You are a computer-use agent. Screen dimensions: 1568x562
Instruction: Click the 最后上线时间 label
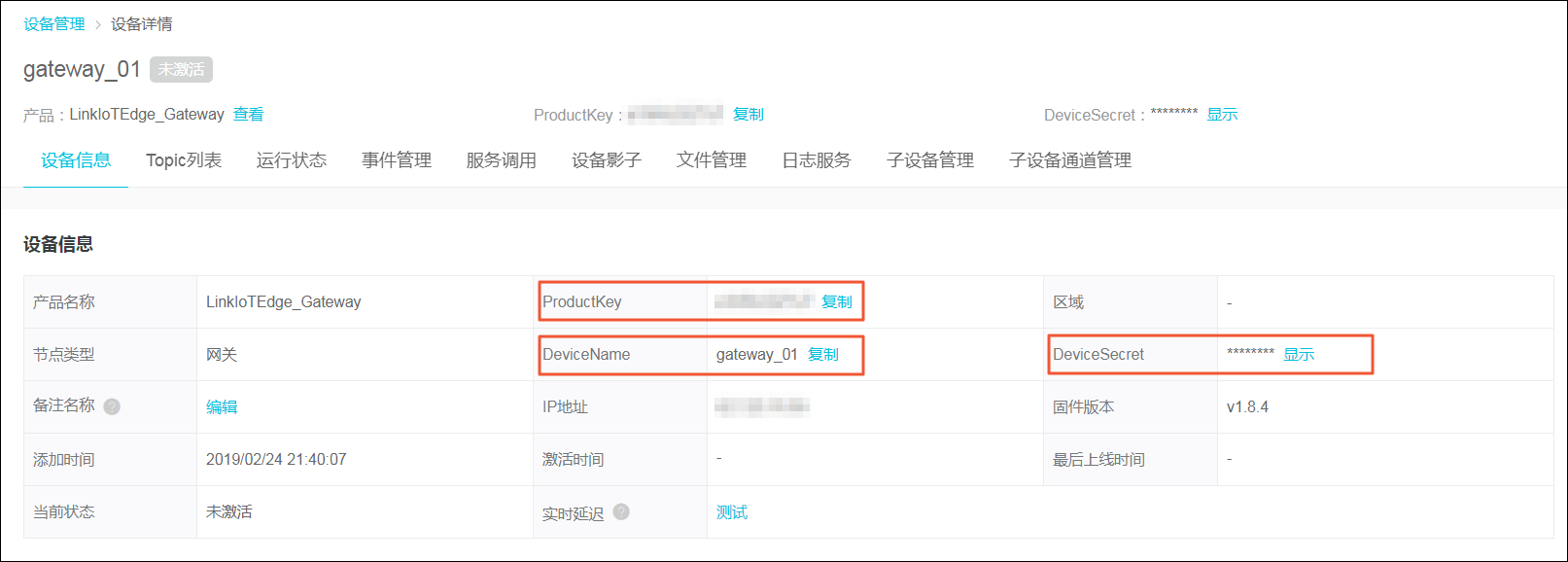coord(1098,459)
